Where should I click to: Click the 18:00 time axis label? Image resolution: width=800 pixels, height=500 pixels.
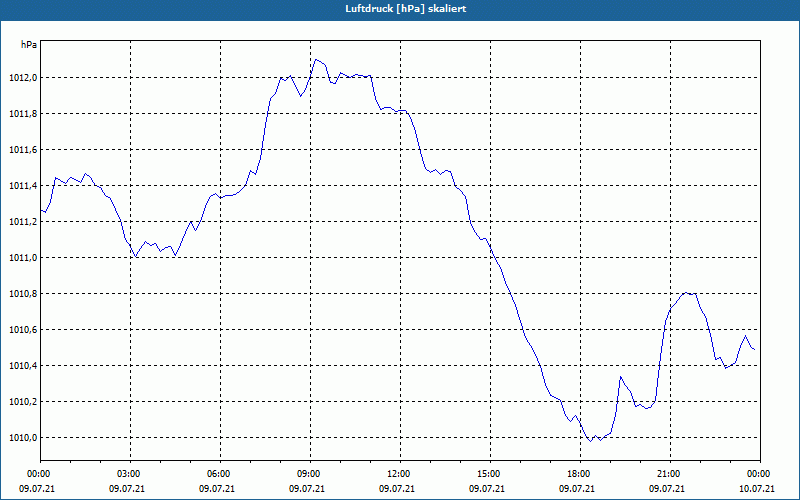tap(580, 474)
